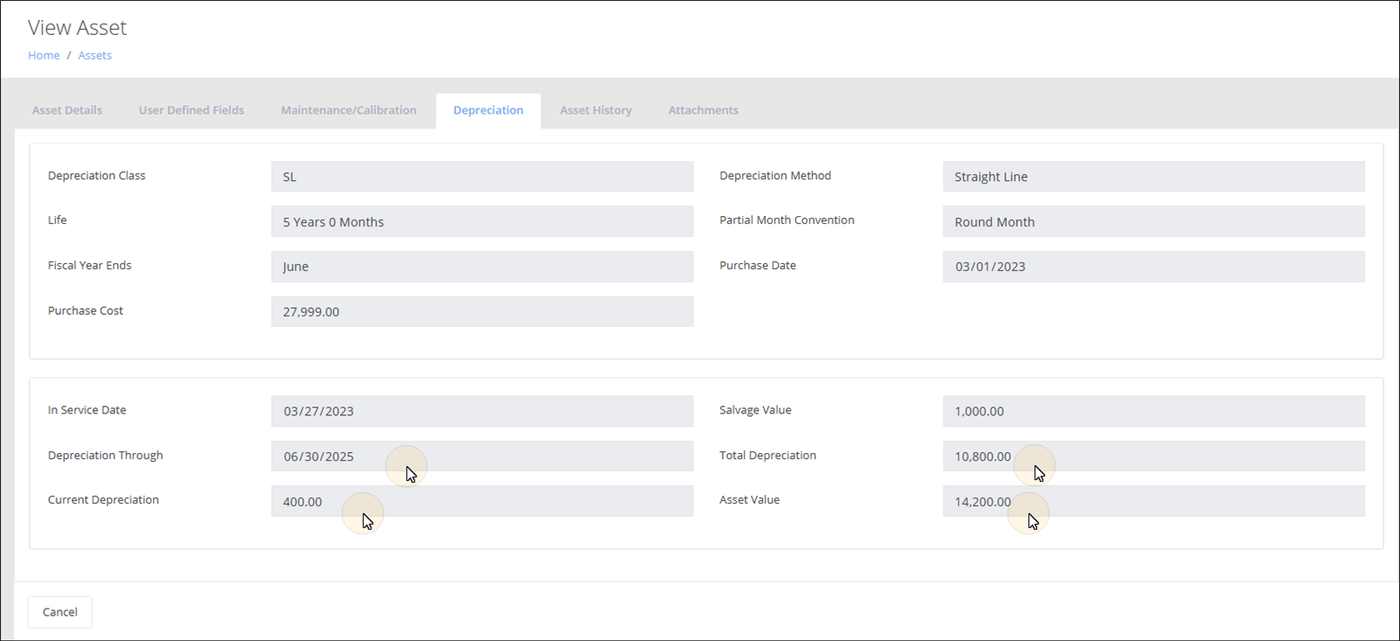
Task: Click the Depreciation Through label
Action: click(x=105, y=455)
